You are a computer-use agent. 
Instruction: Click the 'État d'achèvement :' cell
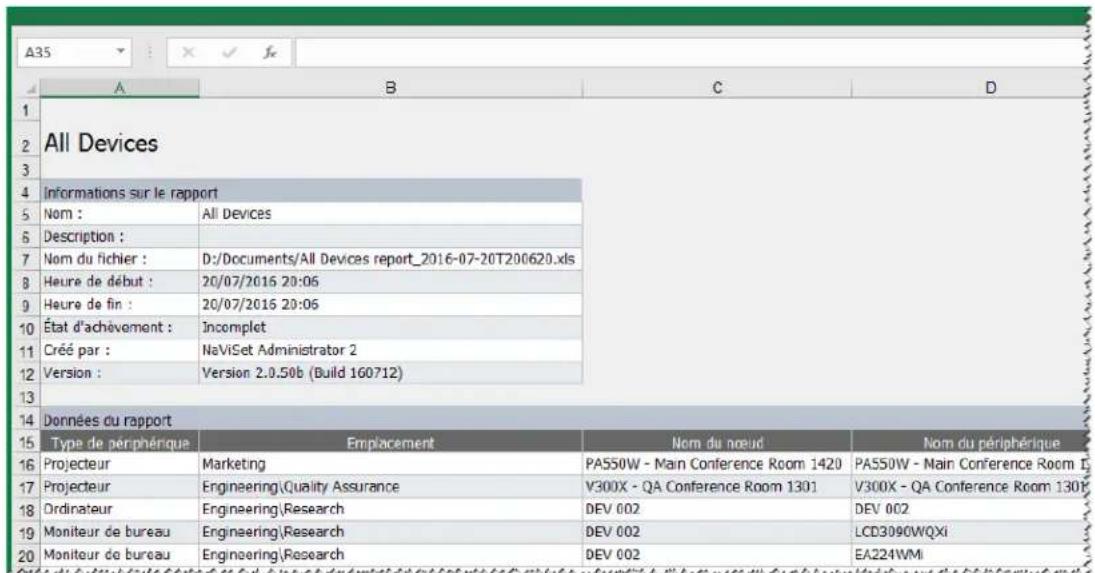119,327
